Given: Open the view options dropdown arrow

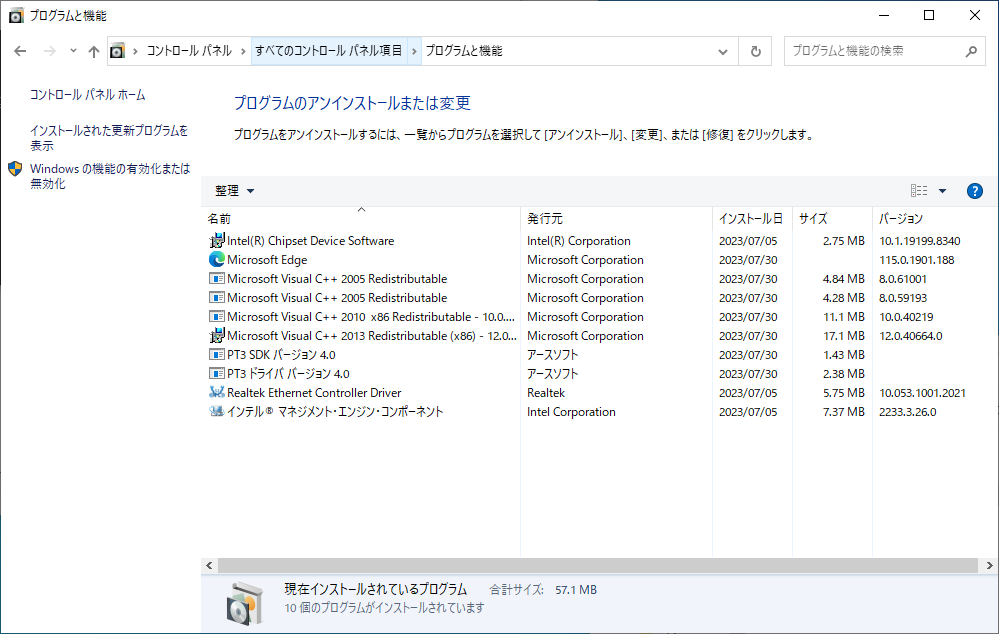Looking at the screenshot, I should coord(942,191).
